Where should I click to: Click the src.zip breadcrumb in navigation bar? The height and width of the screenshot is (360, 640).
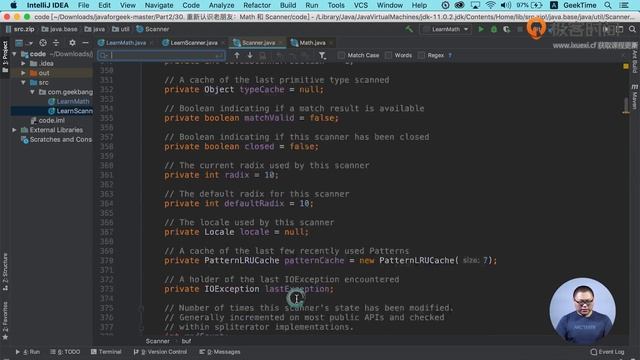(x=20, y=29)
